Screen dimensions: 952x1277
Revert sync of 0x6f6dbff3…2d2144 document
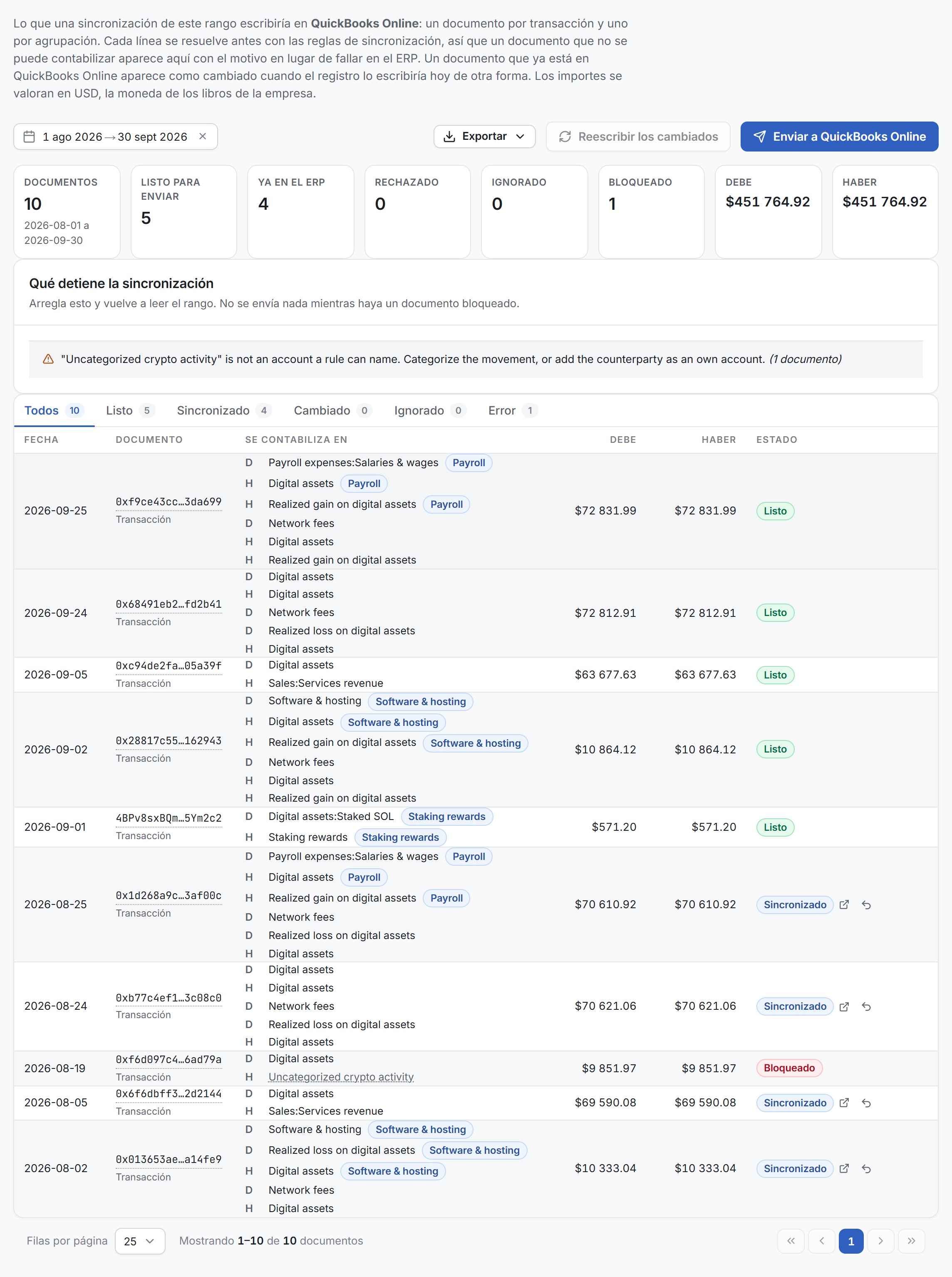click(866, 1103)
